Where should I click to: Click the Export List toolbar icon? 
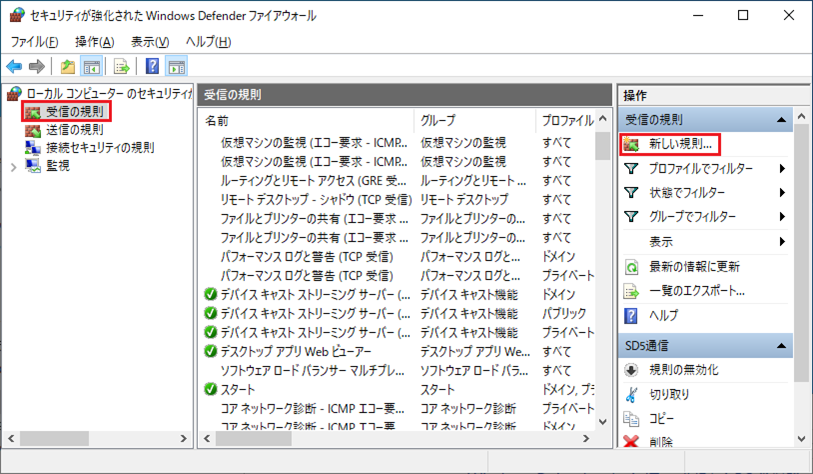tap(121, 66)
